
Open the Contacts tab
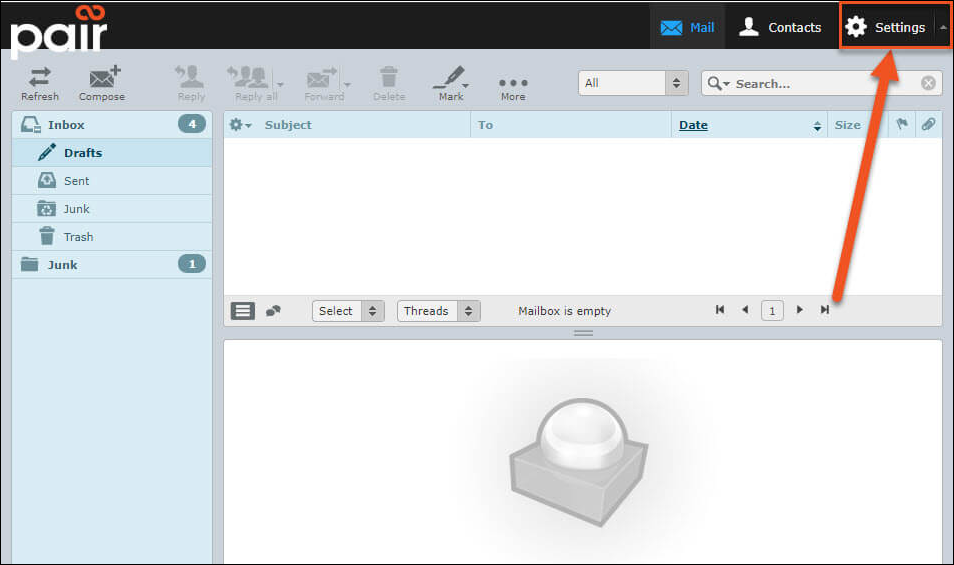pos(780,27)
